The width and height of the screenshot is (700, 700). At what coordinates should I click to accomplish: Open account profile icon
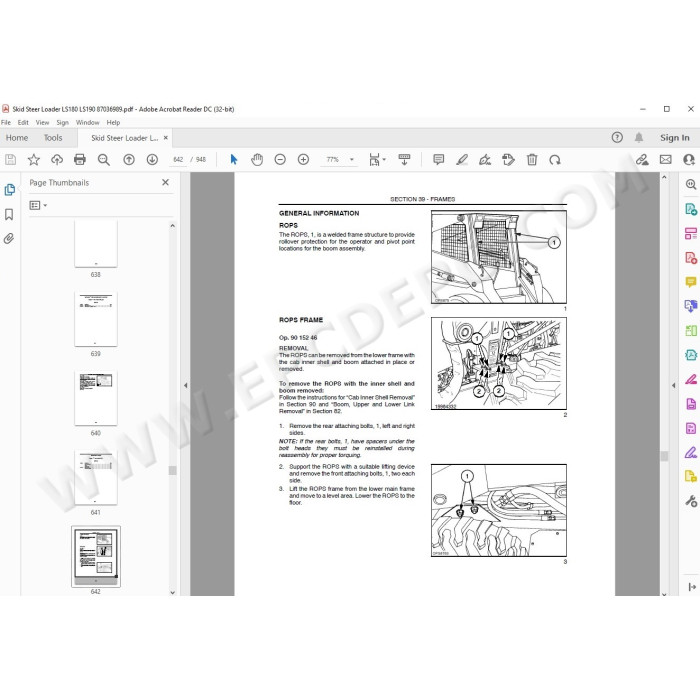pyautogui.click(x=689, y=159)
